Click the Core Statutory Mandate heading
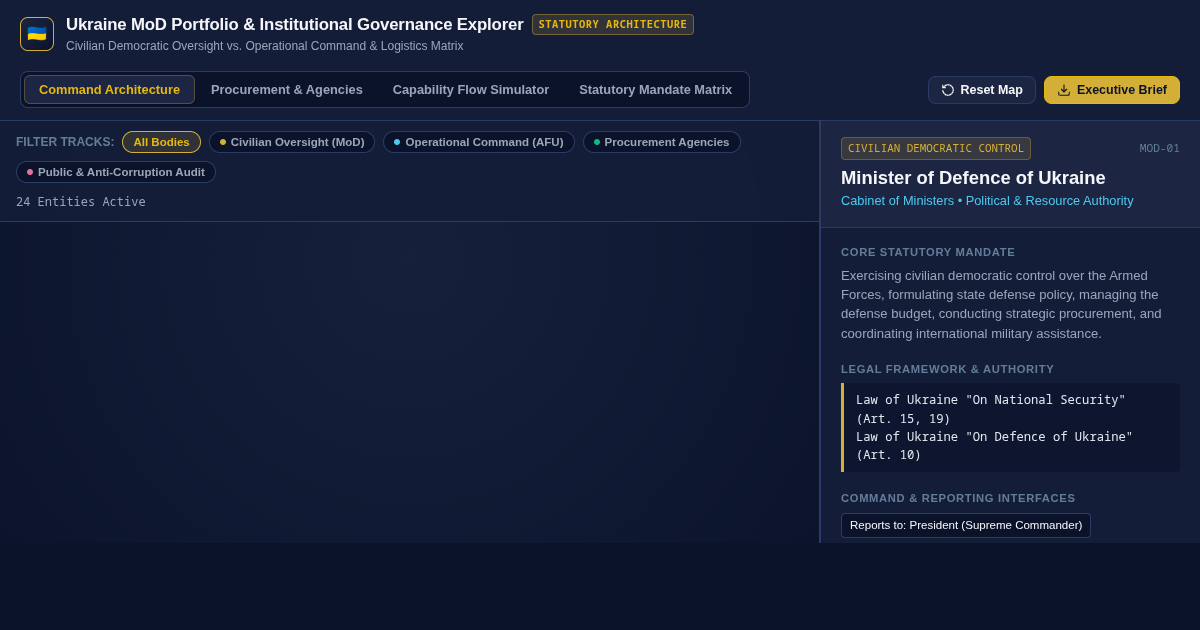The width and height of the screenshot is (1200, 630). [928, 252]
